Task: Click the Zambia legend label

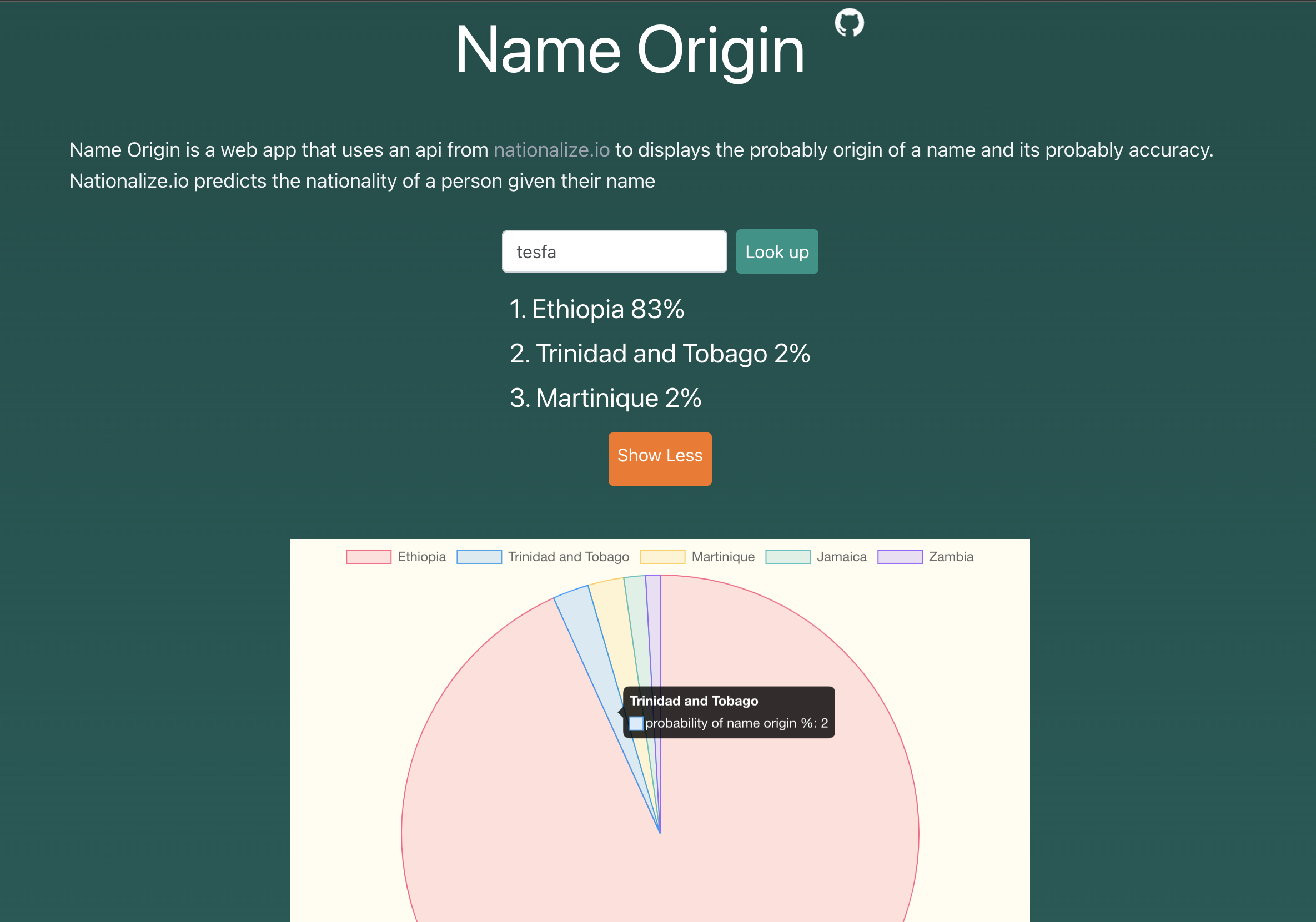Action: click(x=951, y=556)
